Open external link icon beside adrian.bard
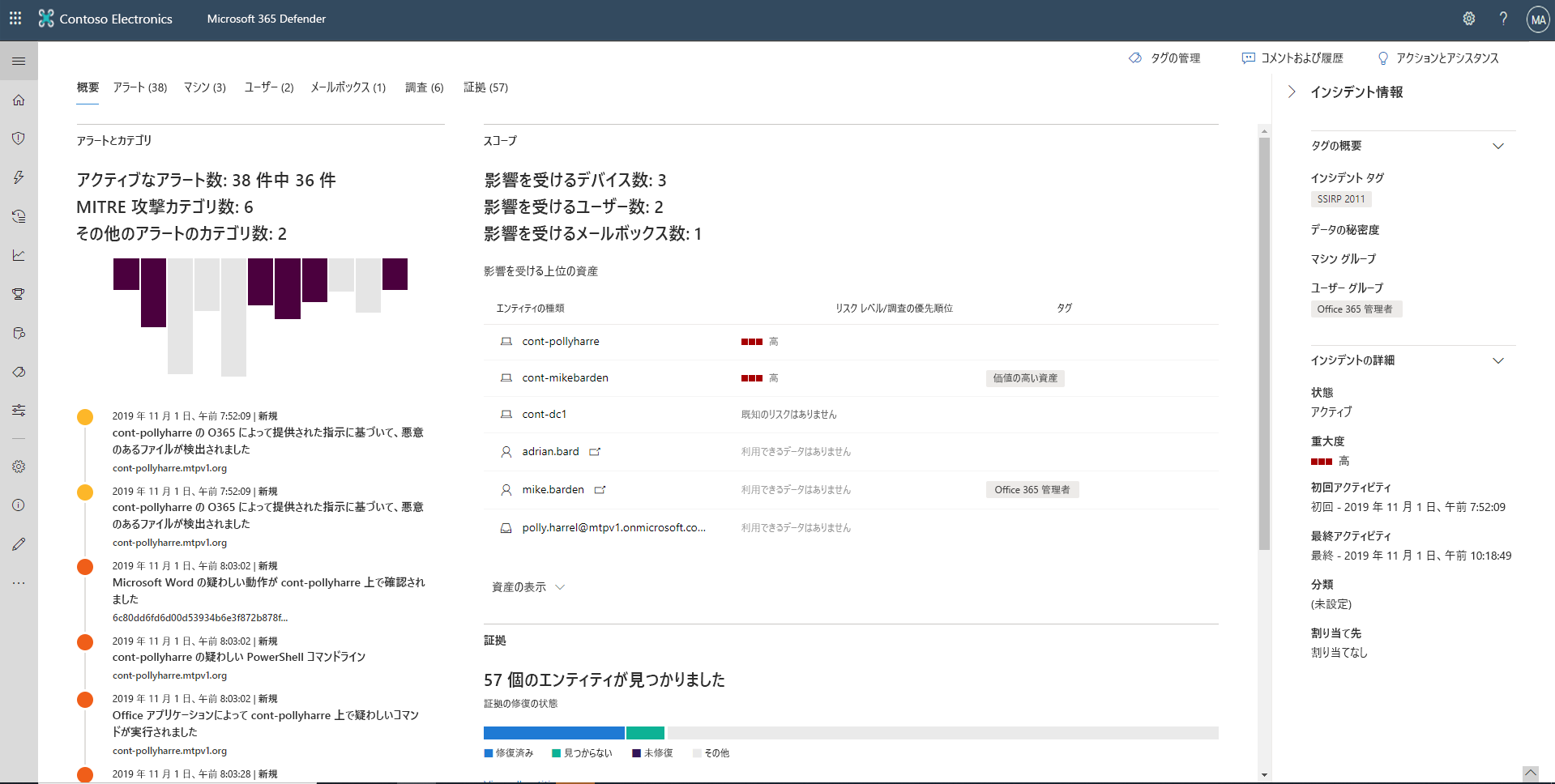This screenshot has height=784, width=1555. pyautogui.click(x=595, y=452)
